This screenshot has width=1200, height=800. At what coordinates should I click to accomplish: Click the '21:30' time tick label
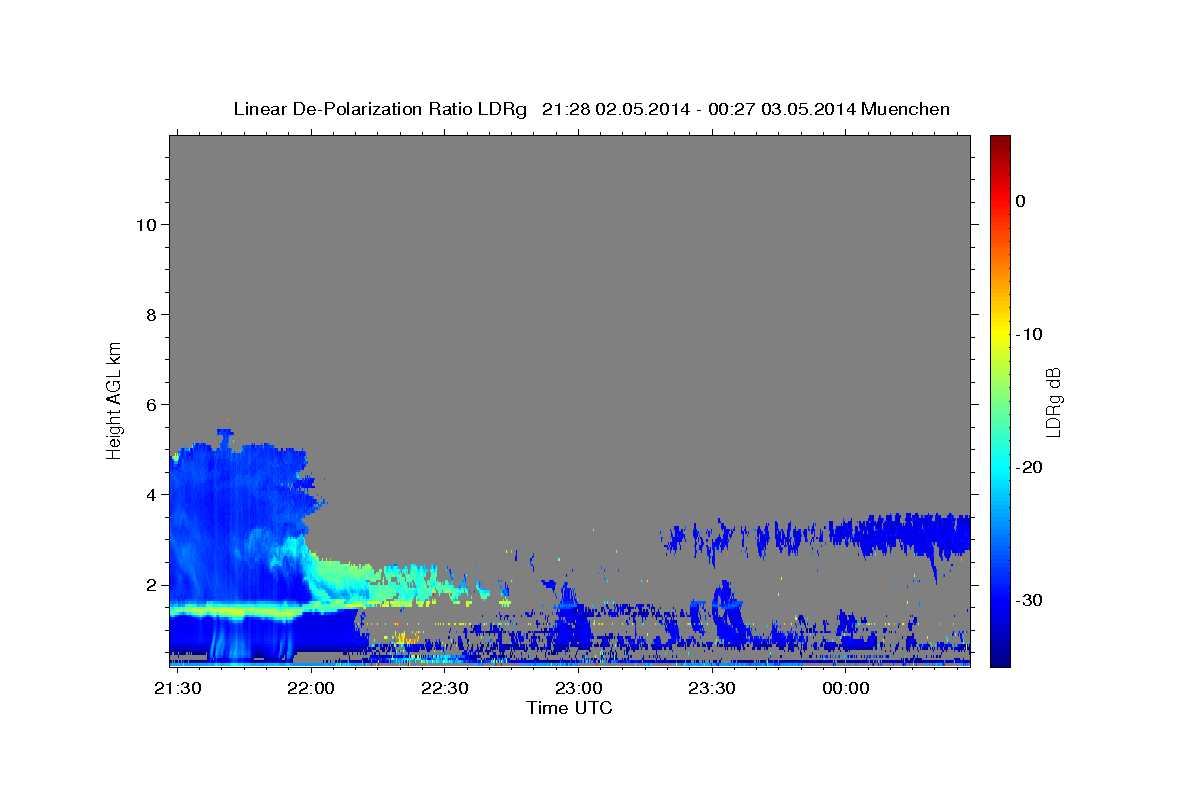(x=177, y=689)
